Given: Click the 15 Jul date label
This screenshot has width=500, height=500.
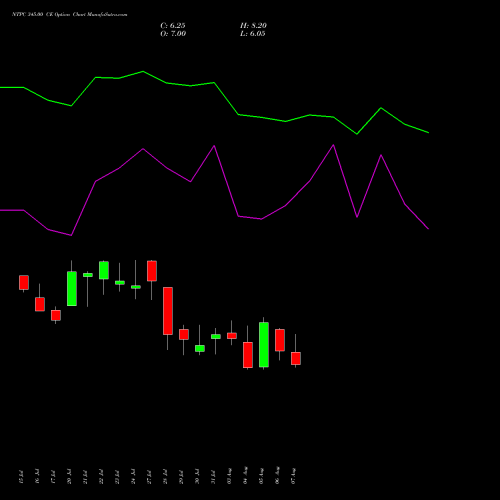Looking at the screenshot, I should (x=22, y=477).
